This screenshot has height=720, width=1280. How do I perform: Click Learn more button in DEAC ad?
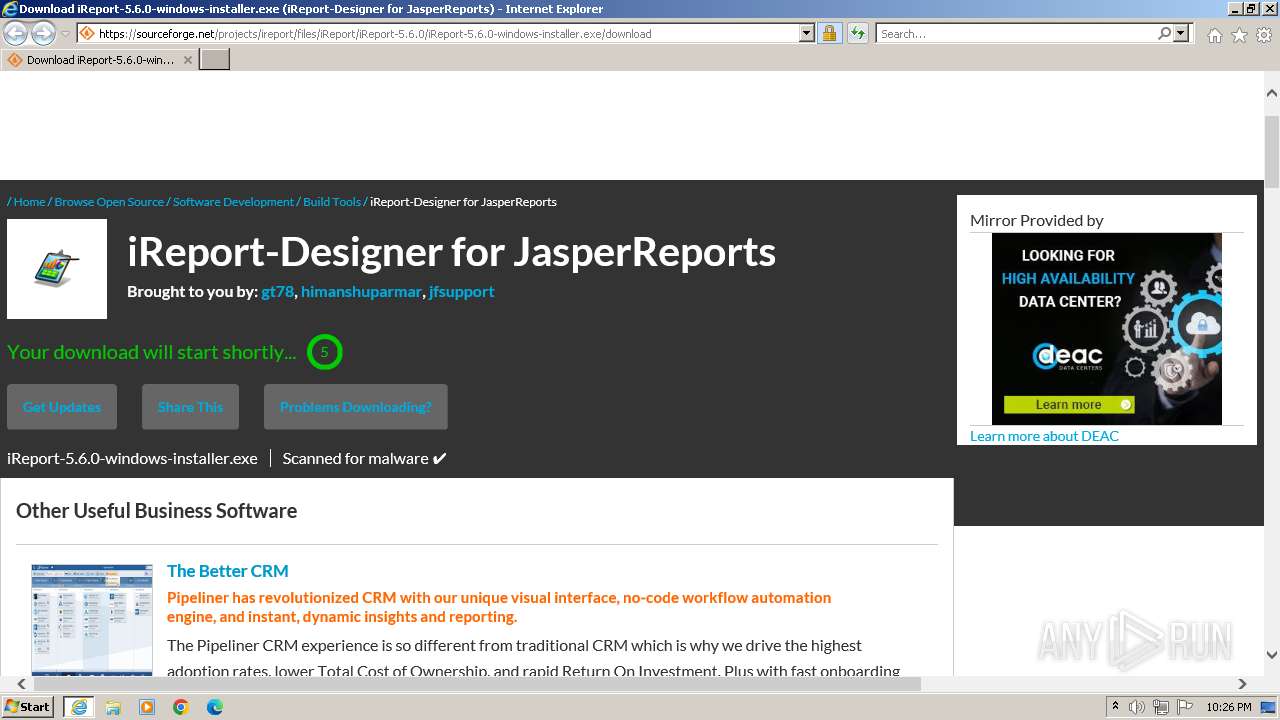pyautogui.click(x=1069, y=405)
